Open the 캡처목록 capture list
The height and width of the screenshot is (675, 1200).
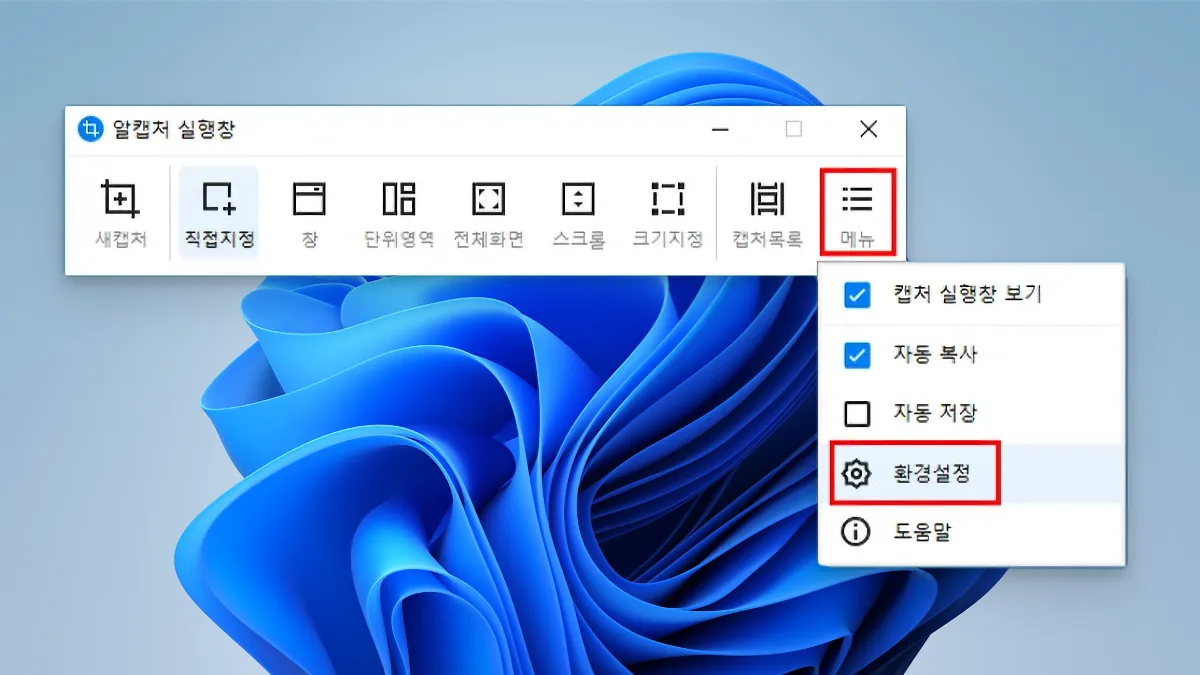pos(767,212)
